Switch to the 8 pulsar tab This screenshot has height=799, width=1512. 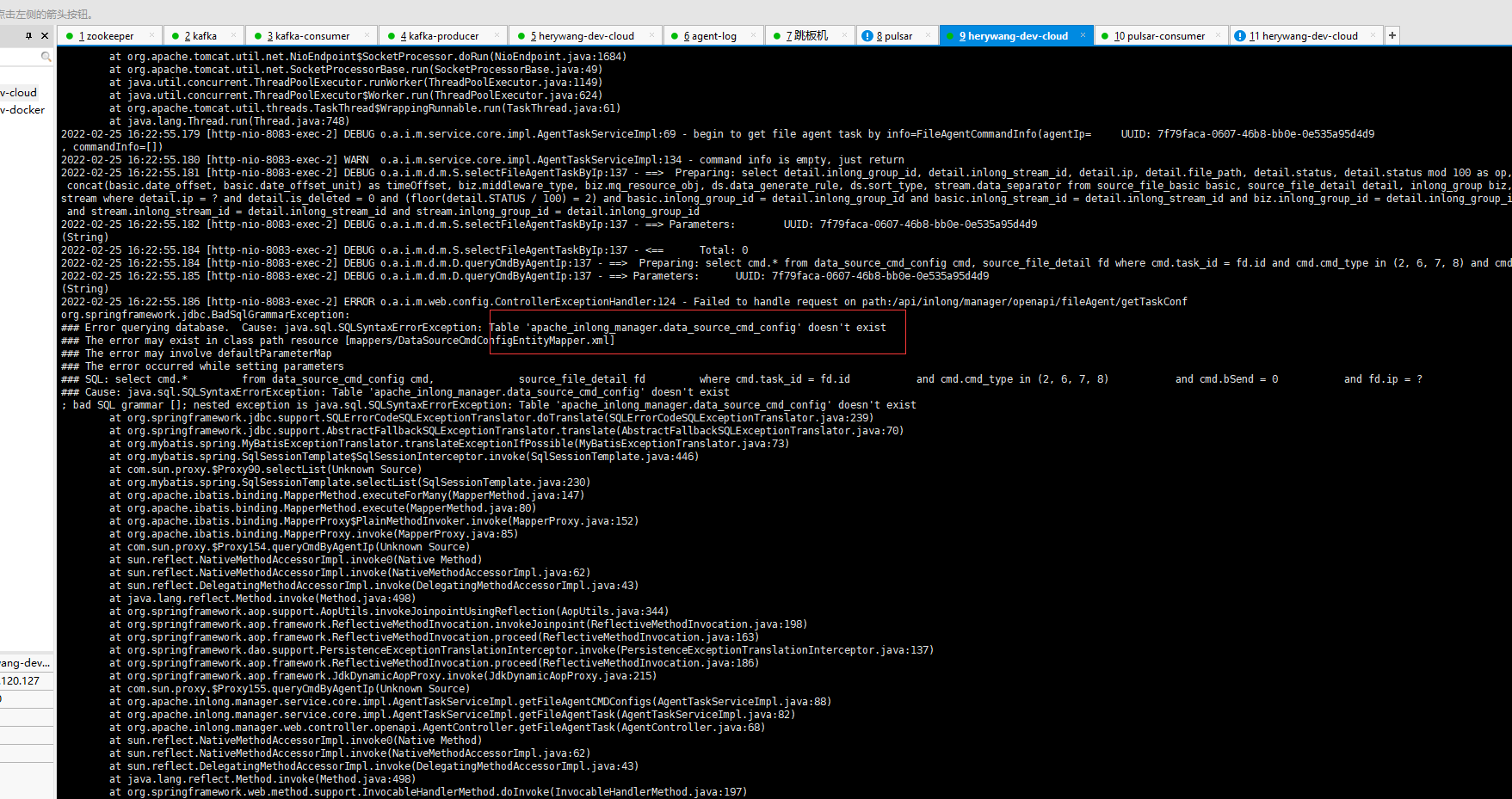tap(897, 36)
